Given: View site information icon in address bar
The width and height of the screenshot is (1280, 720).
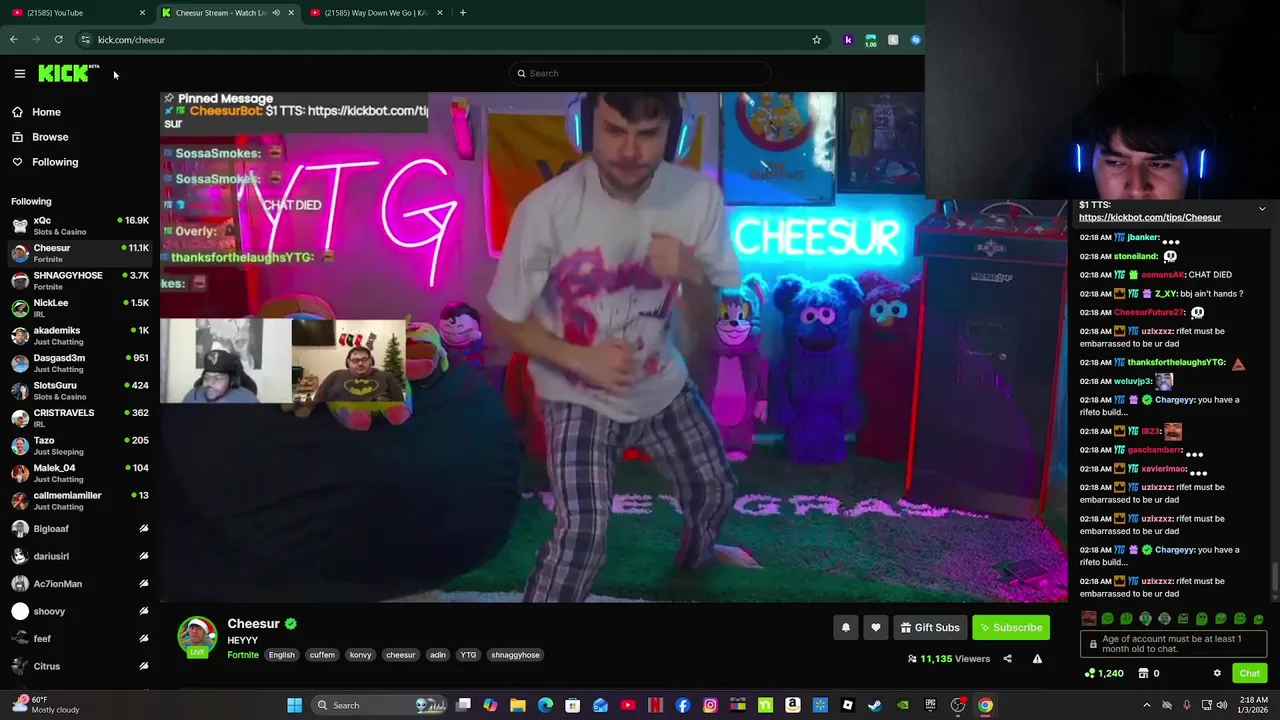Looking at the screenshot, I should pos(85,40).
